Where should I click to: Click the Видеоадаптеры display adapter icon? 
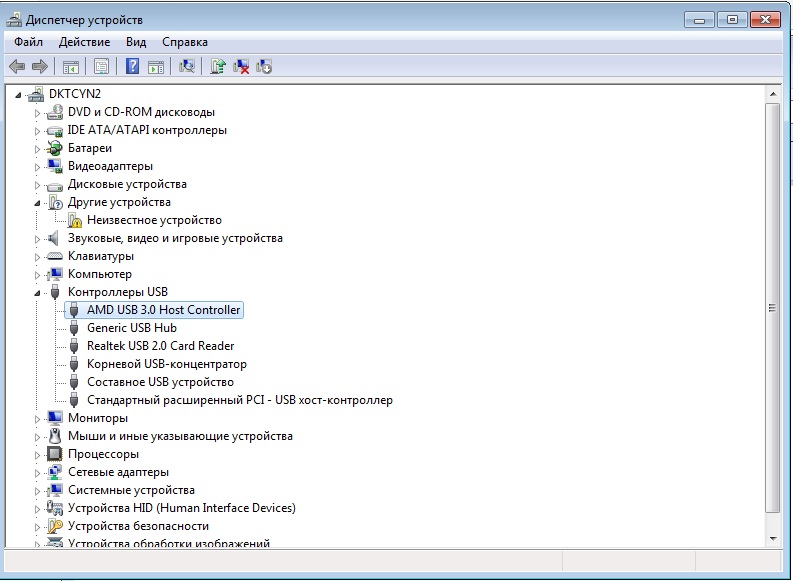55,166
